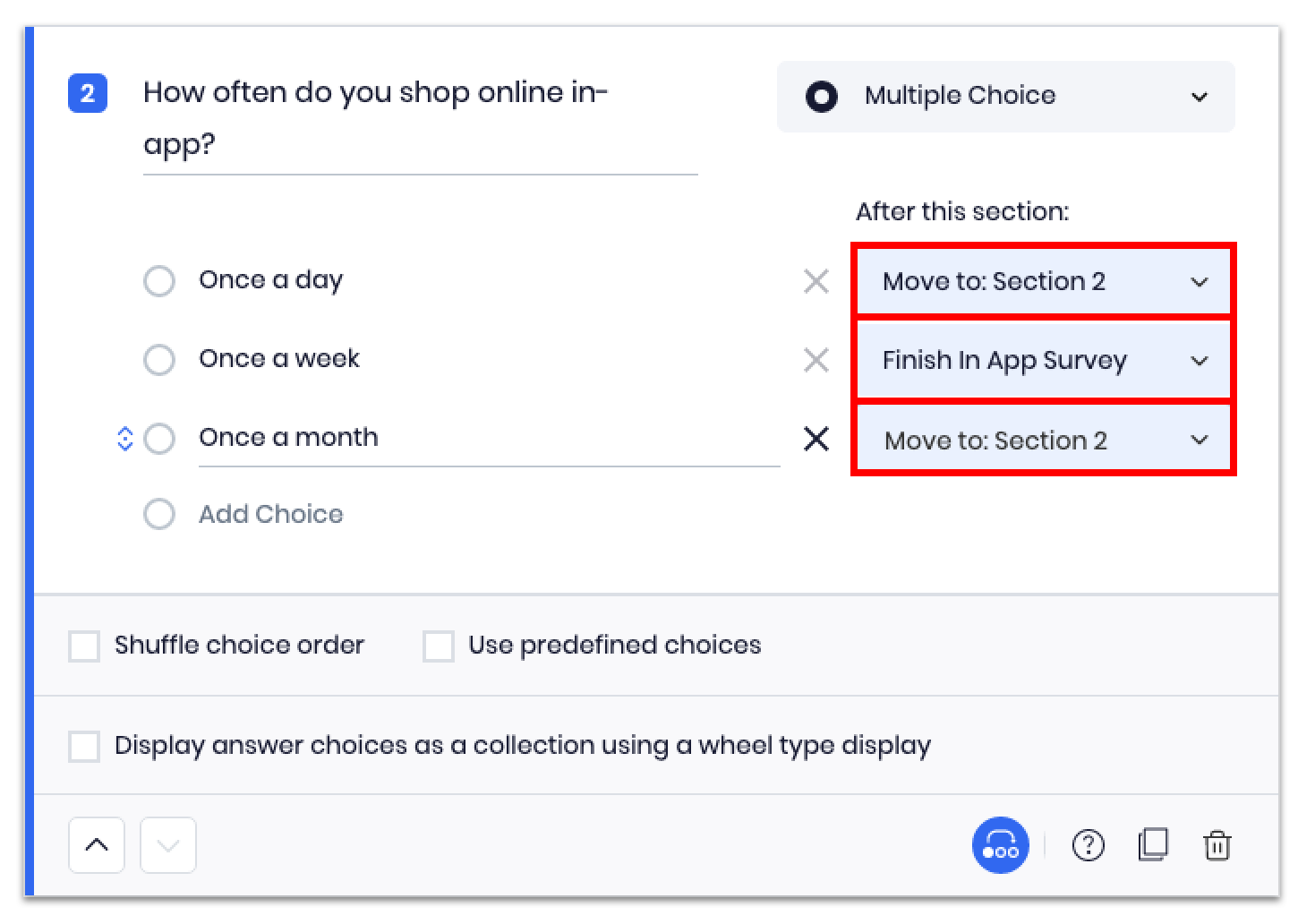Open the question help icon

tap(1088, 845)
